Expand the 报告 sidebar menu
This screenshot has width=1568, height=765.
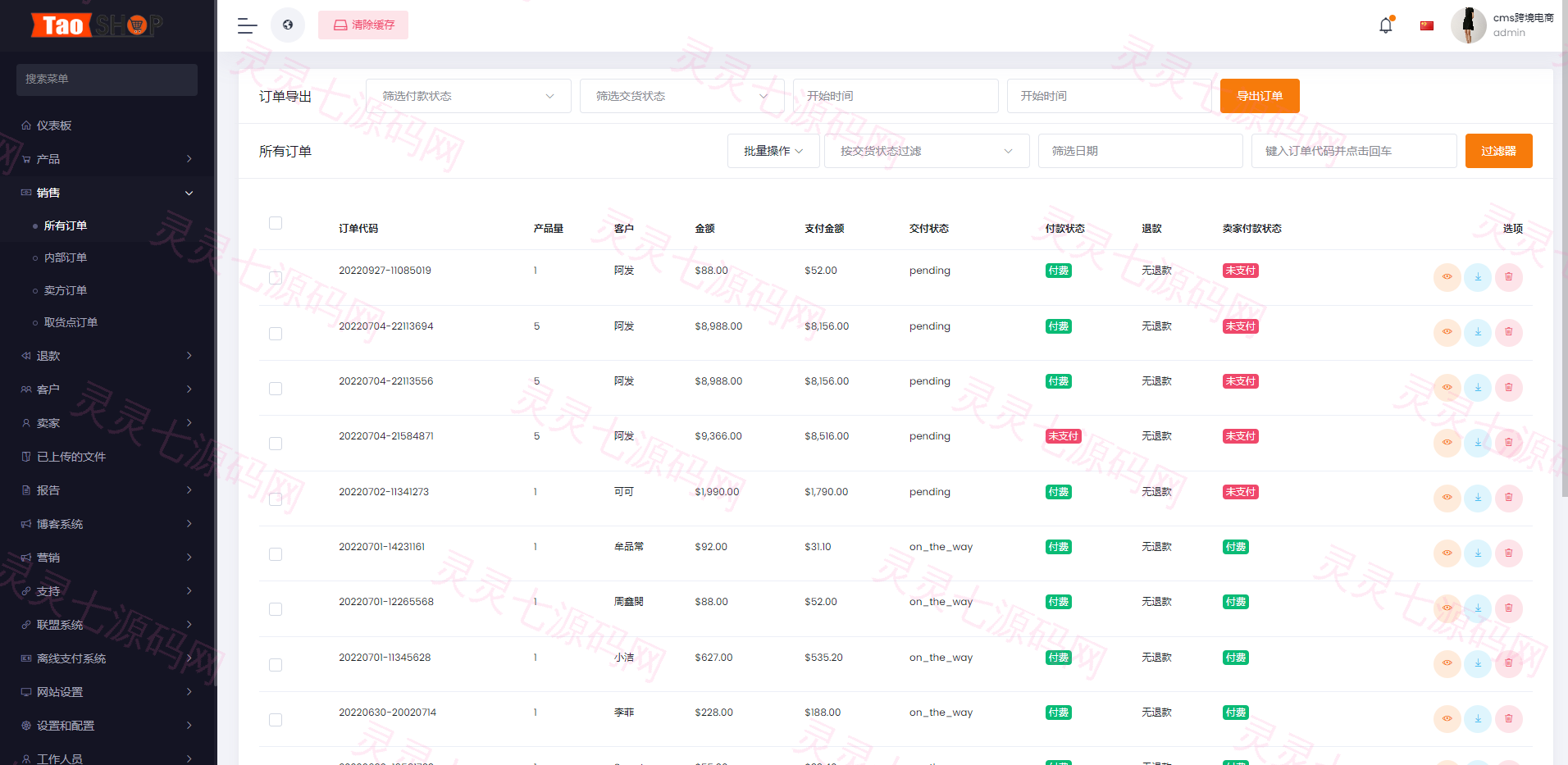[x=108, y=490]
